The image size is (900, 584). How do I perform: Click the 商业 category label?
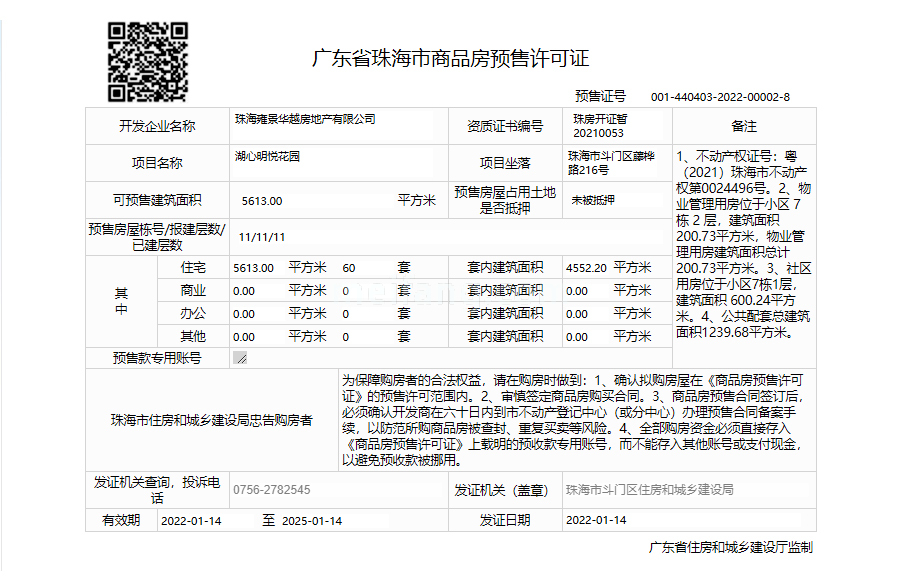[193, 291]
